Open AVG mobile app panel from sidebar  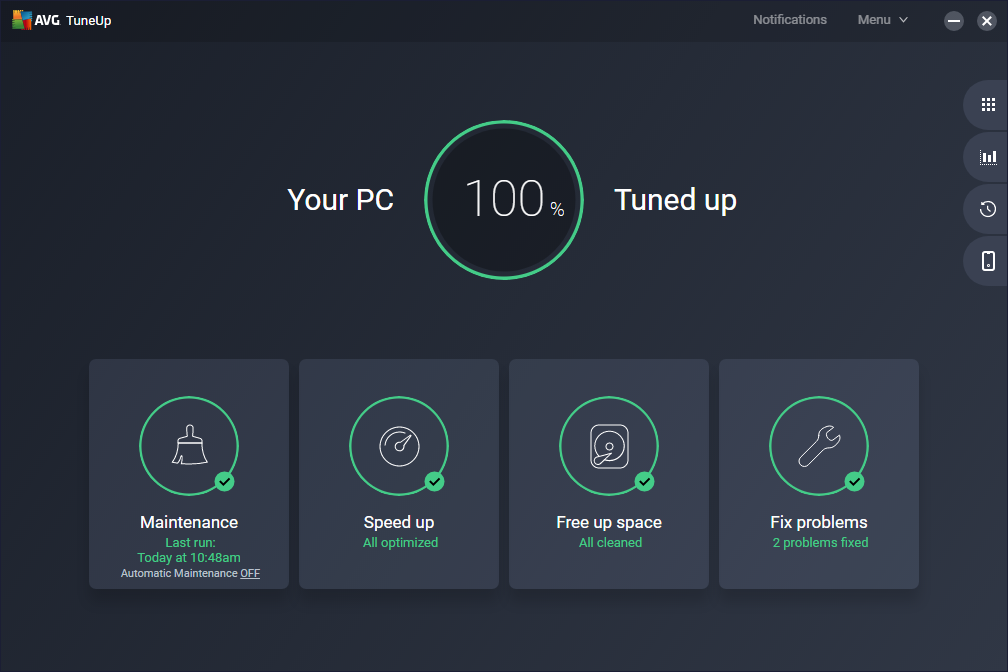(x=987, y=260)
